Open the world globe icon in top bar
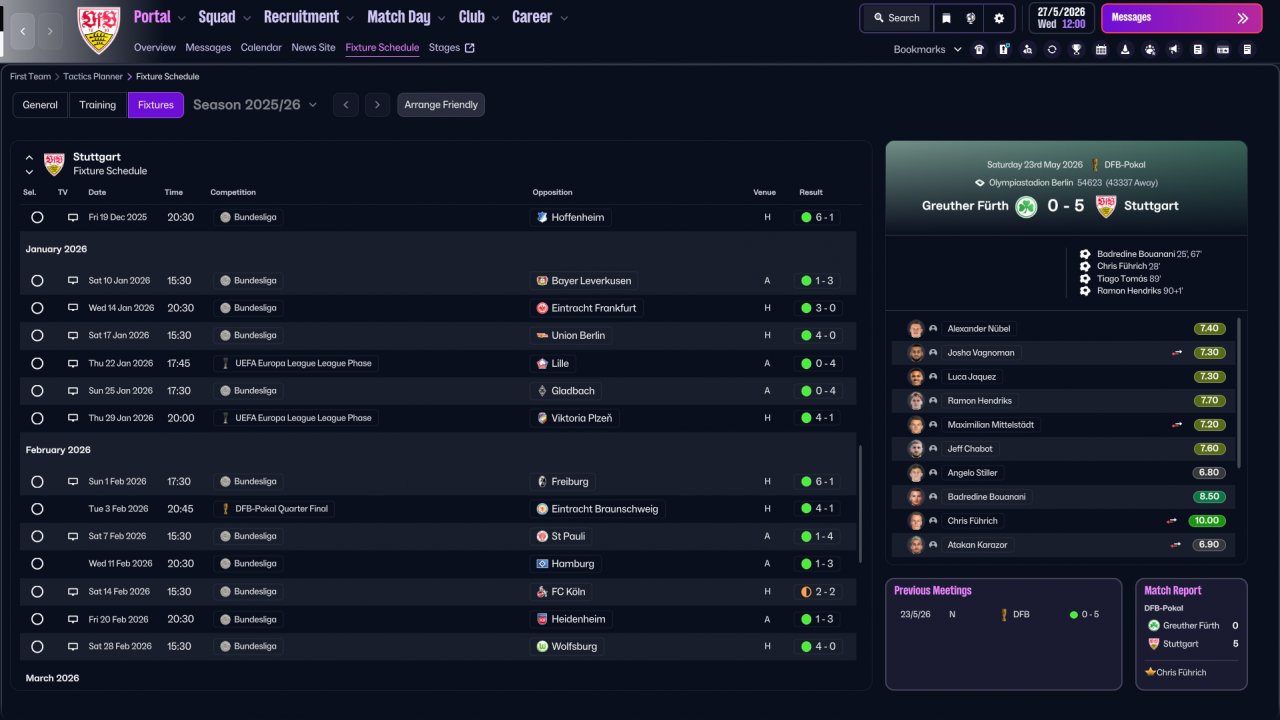Screen dimensions: 1280x720 pos(970,18)
